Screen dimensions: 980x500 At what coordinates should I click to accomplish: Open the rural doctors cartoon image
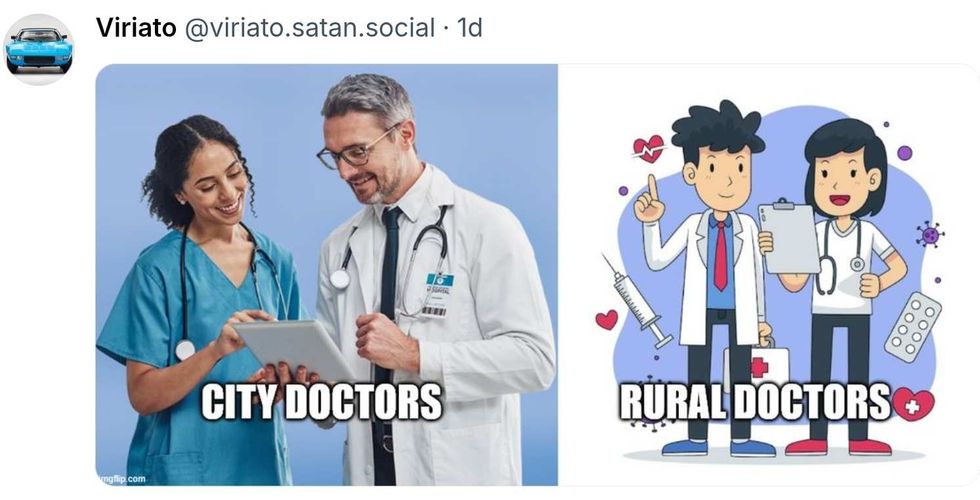click(x=768, y=274)
